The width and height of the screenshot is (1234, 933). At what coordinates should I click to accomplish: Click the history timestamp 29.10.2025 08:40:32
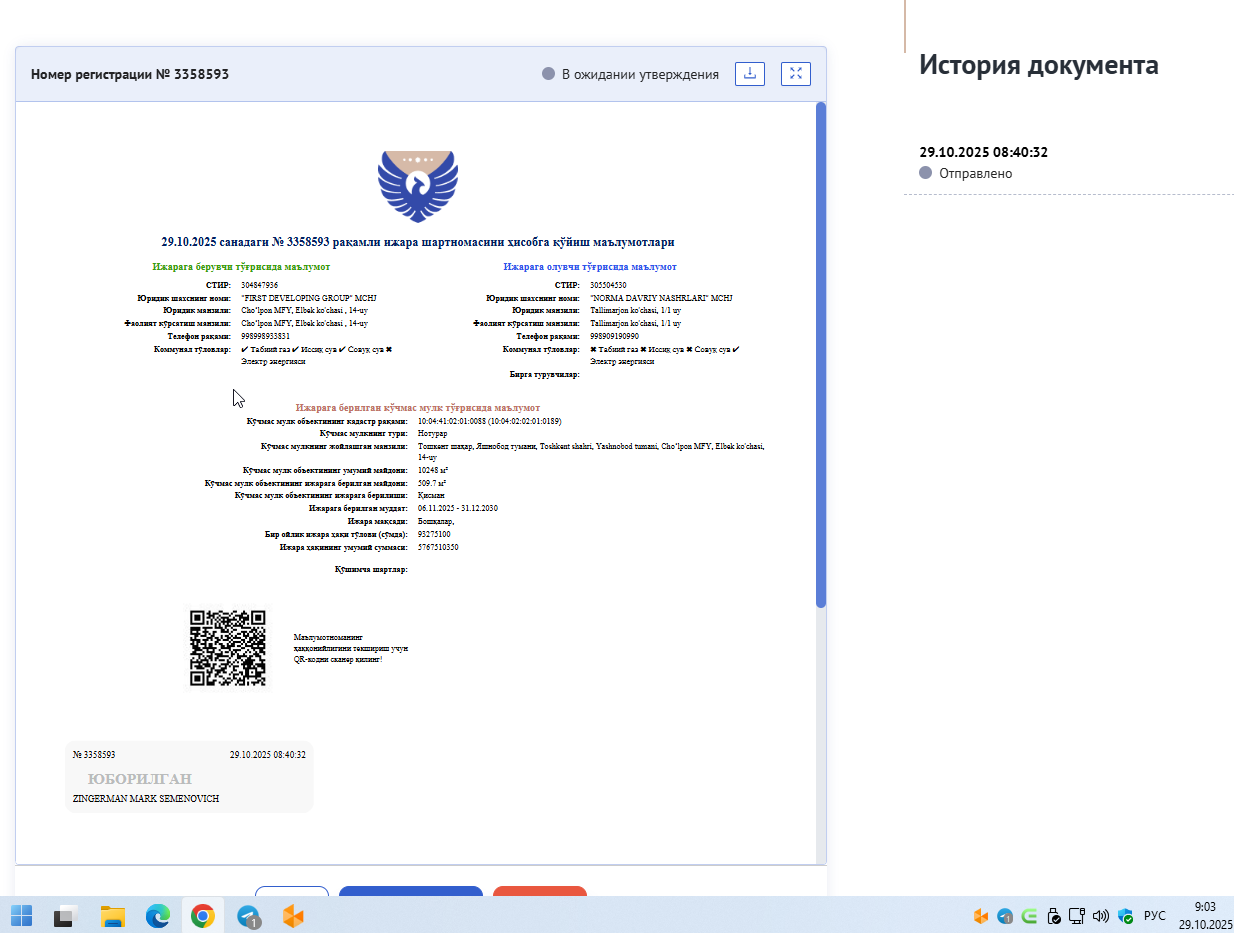click(x=984, y=152)
